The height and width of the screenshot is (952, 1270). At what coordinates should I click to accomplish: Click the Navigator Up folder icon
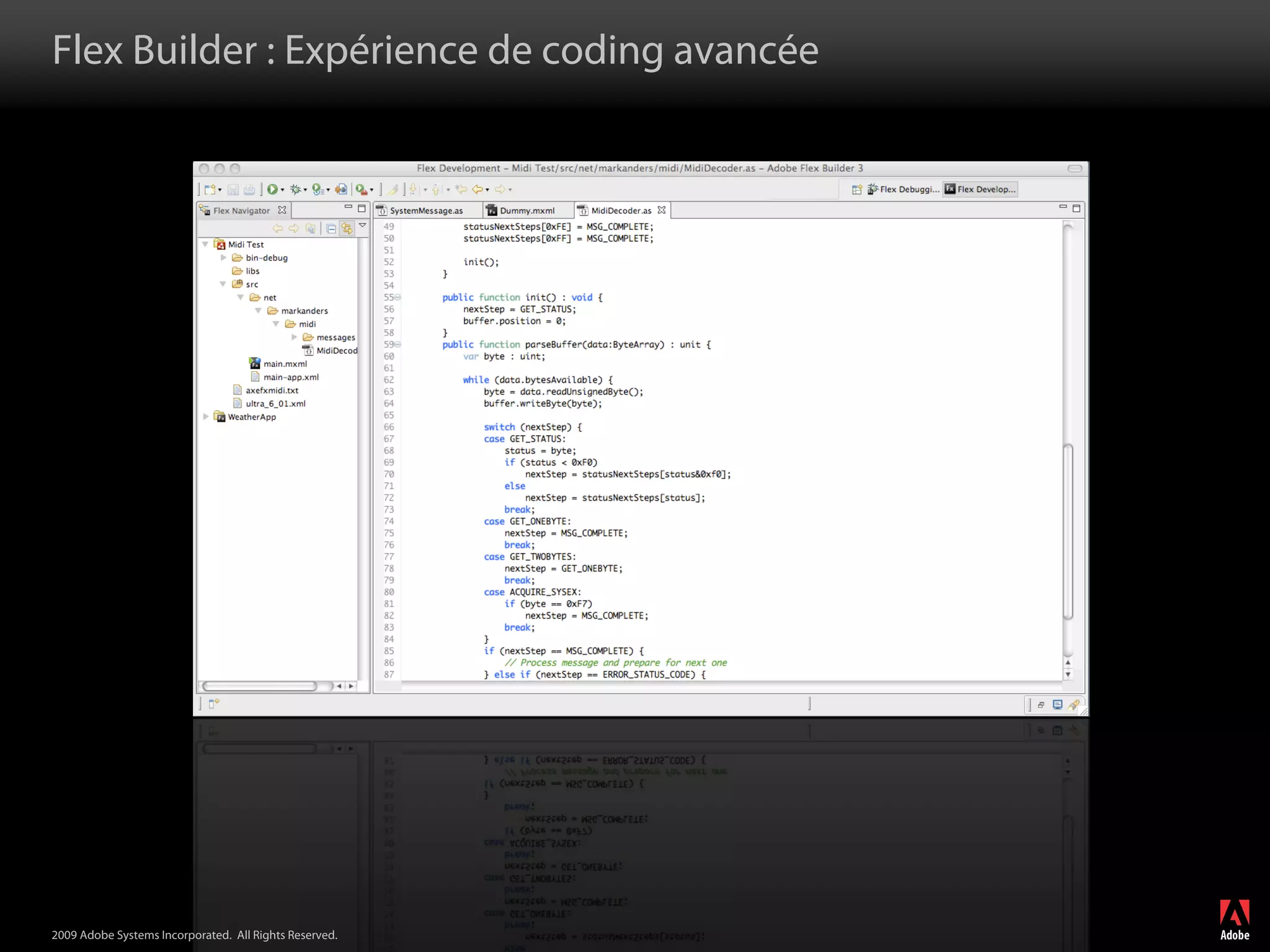(x=311, y=229)
